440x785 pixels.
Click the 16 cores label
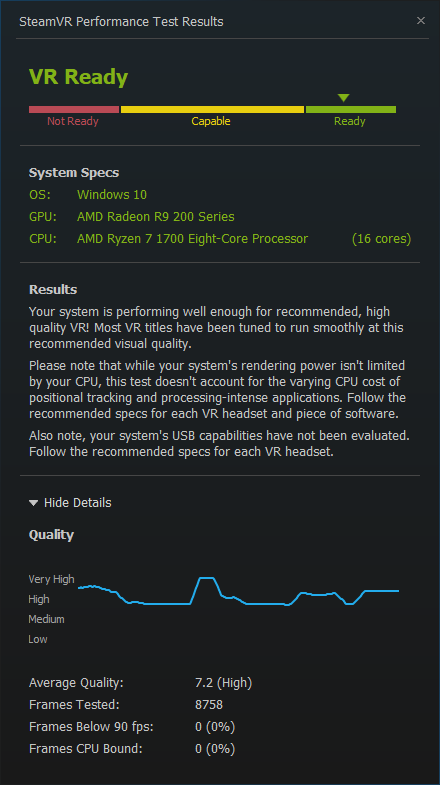tap(381, 238)
